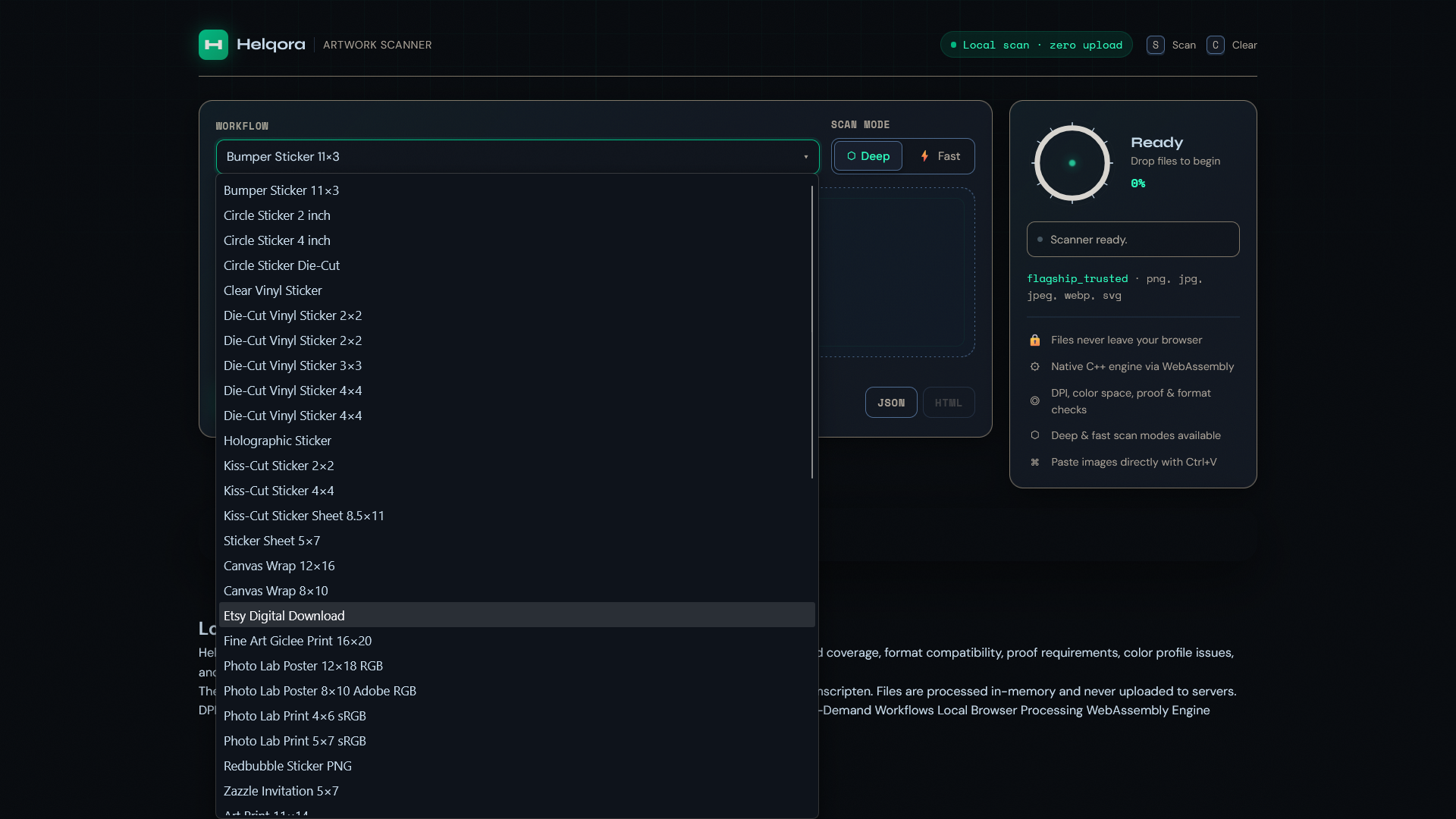The height and width of the screenshot is (819, 1456).
Task: Click the S shortcut key badge
Action: pos(1155,45)
